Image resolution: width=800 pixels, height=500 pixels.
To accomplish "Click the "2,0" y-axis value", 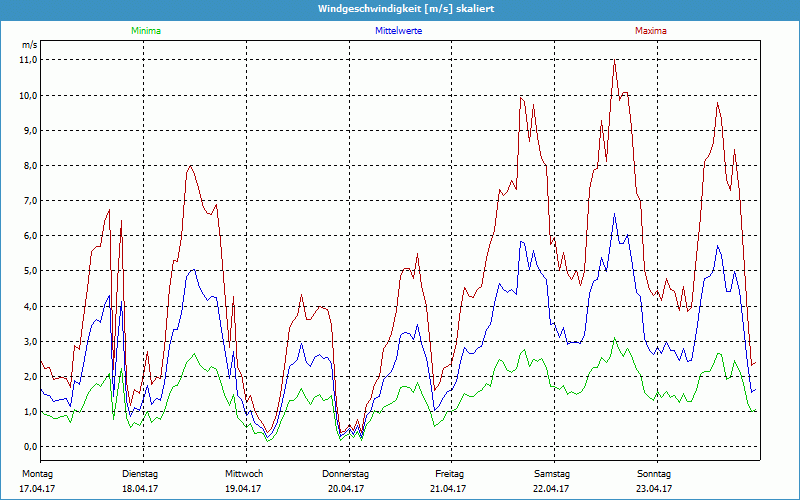I will [31, 377].
